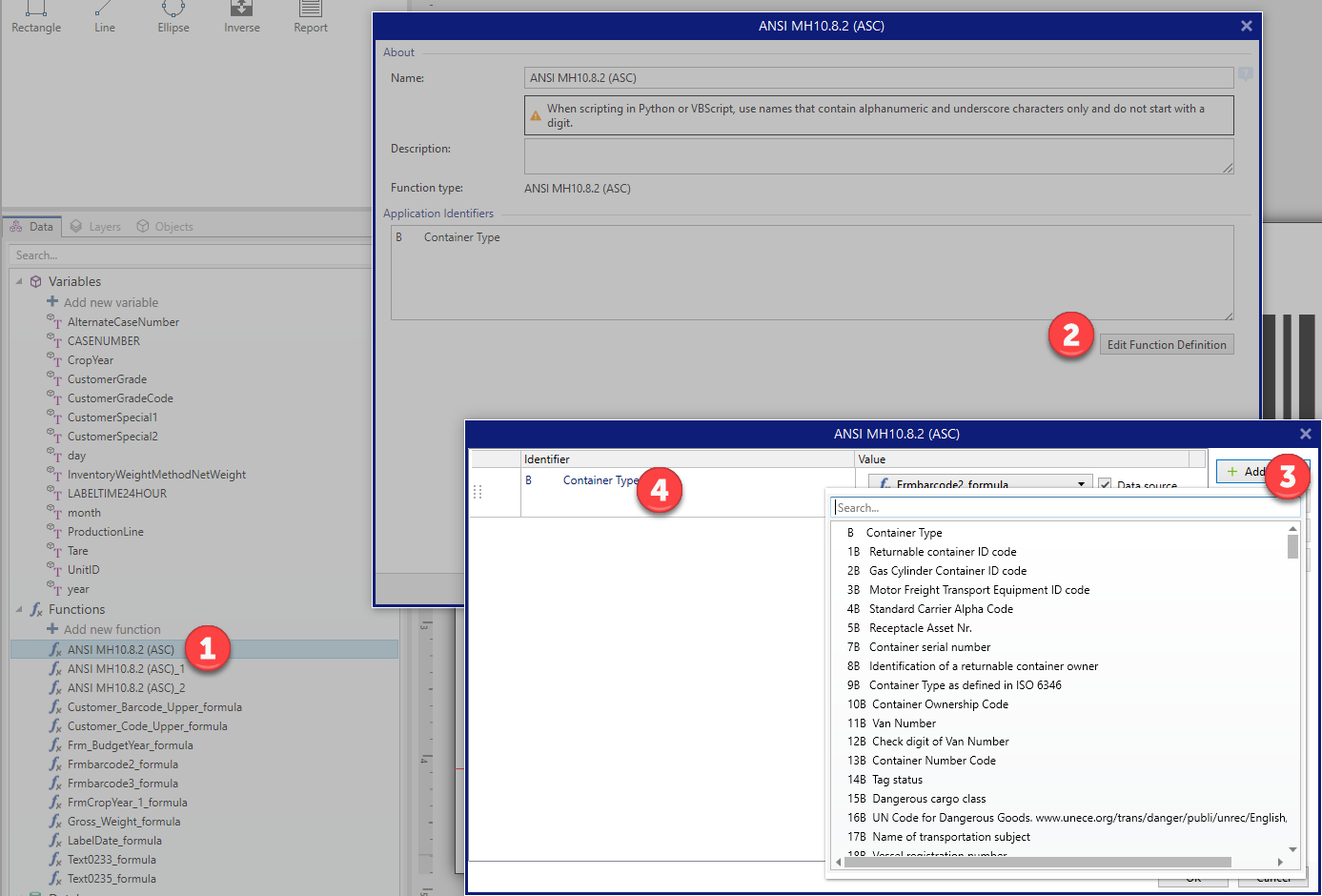Select the CustomerSpecial1 variable
Viewport: 1322px width, 896px height.
[x=112, y=417]
